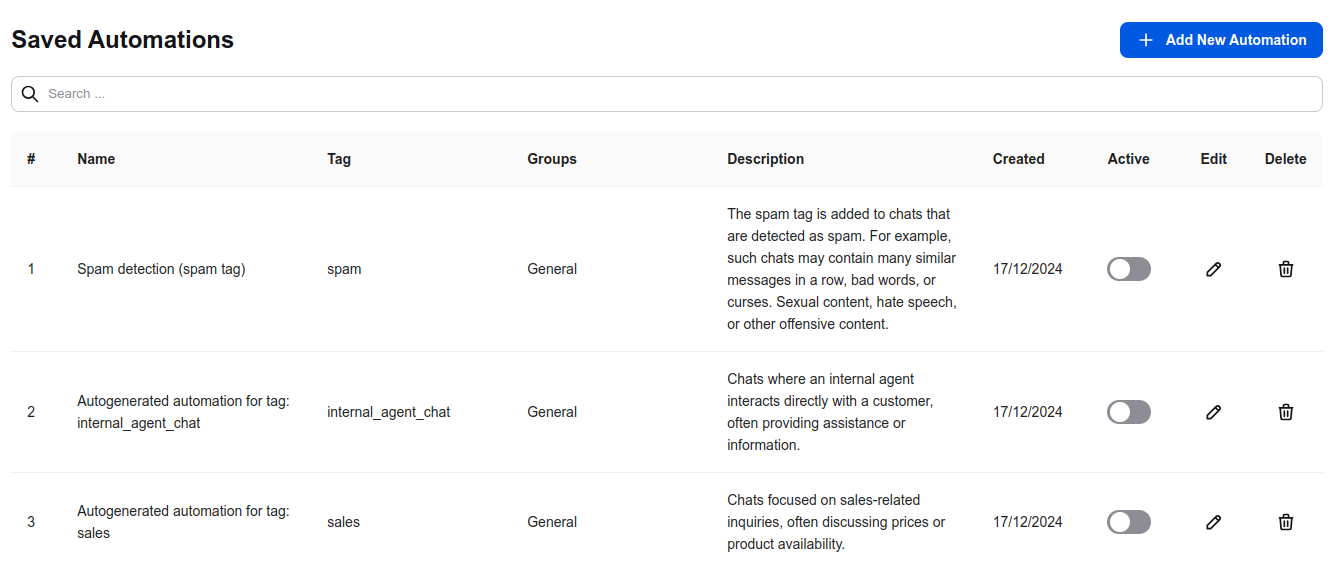Screen dimensions: 1333x568
Task: Remove the sales automation with trash icon
Action: point(1286,522)
